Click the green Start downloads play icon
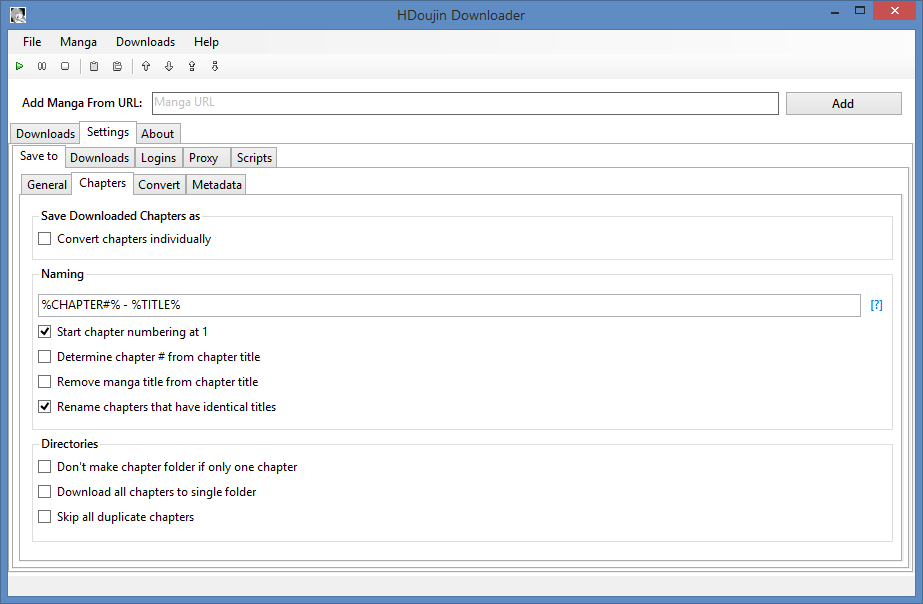Image resolution: width=923 pixels, height=604 pixels. (19, 66)
